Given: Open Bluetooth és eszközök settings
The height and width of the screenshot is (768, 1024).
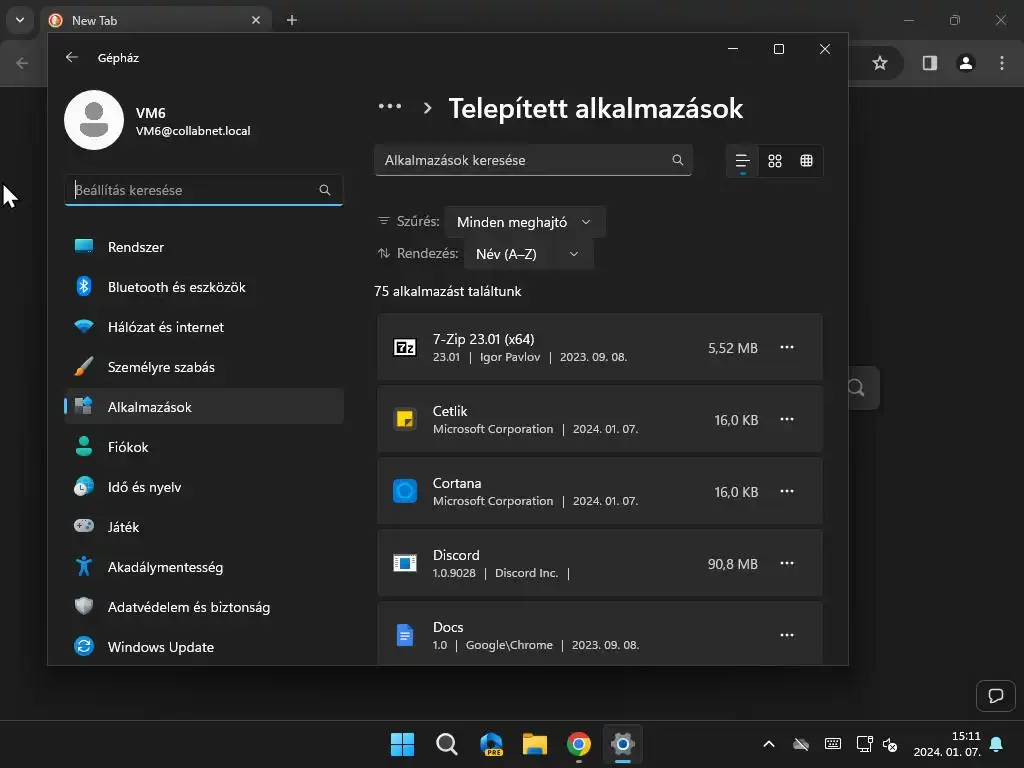Looking at the screenshot, I should [204, 287].
